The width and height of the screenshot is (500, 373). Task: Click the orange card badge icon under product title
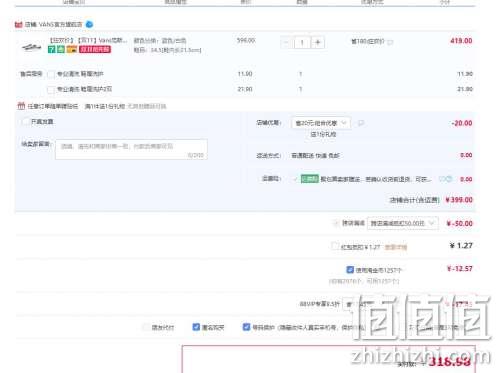[x=72, y=49]
